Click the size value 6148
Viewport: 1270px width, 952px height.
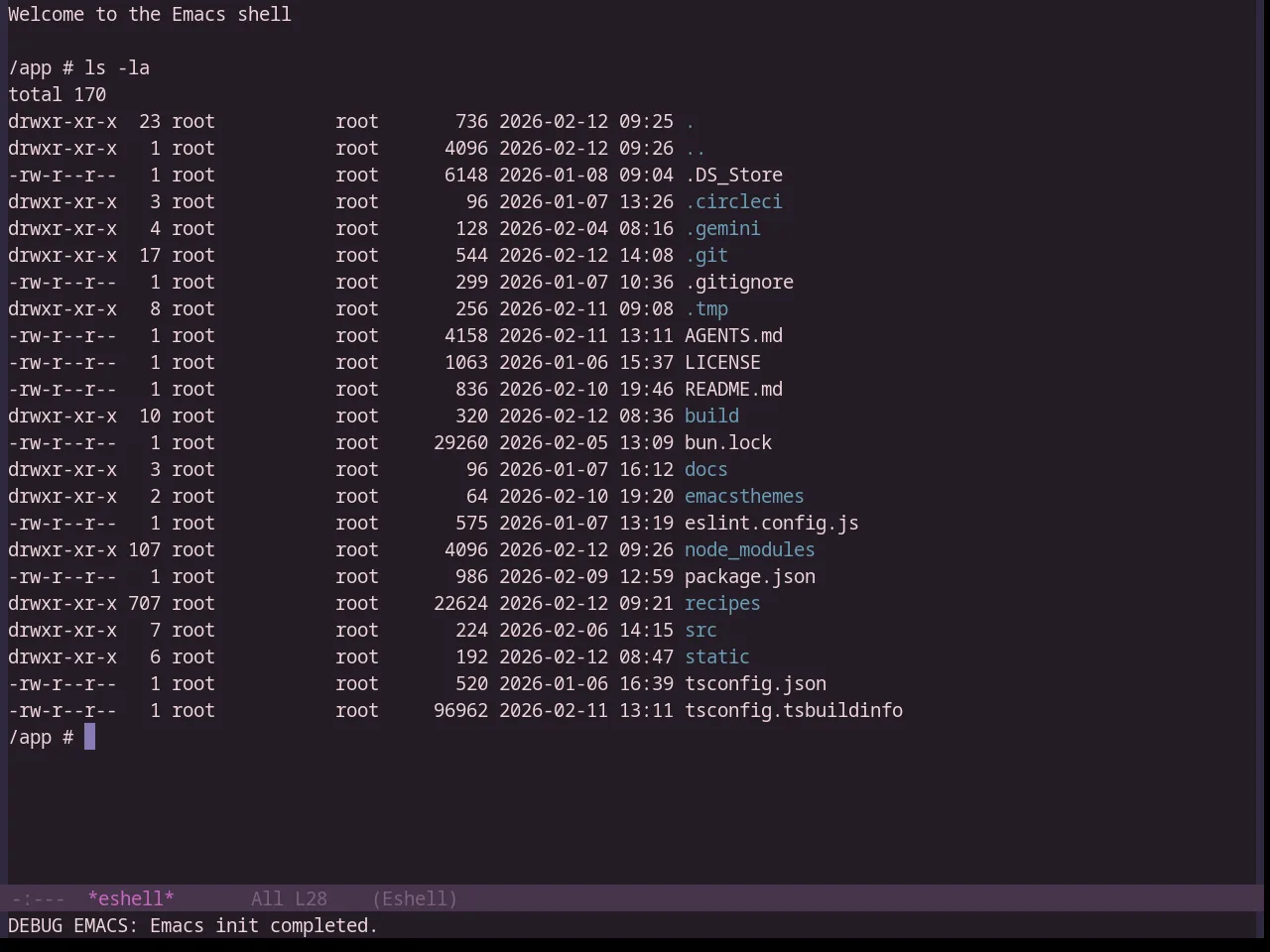(466, 175)
